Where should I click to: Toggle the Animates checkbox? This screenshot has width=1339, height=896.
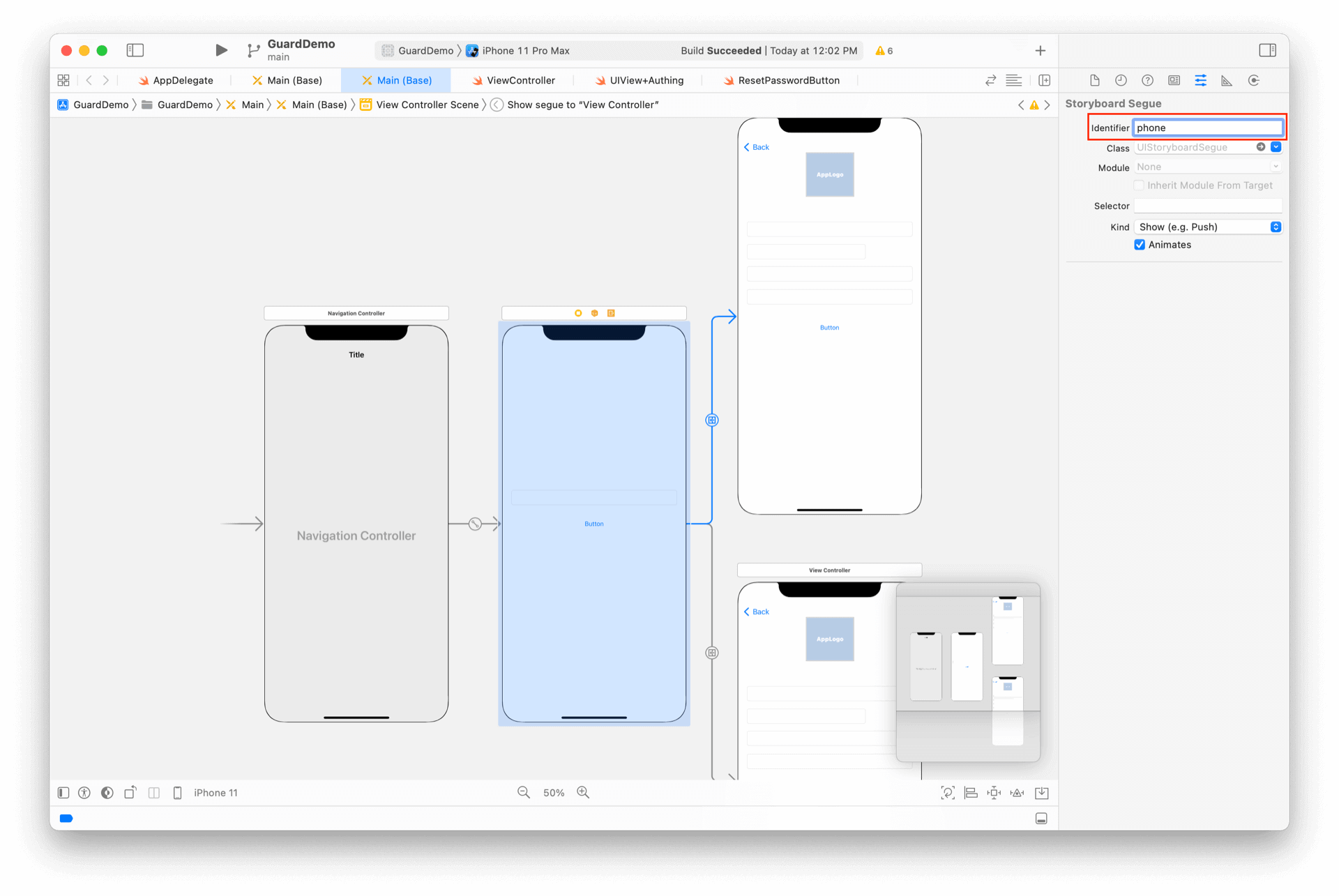(1140, 245)
